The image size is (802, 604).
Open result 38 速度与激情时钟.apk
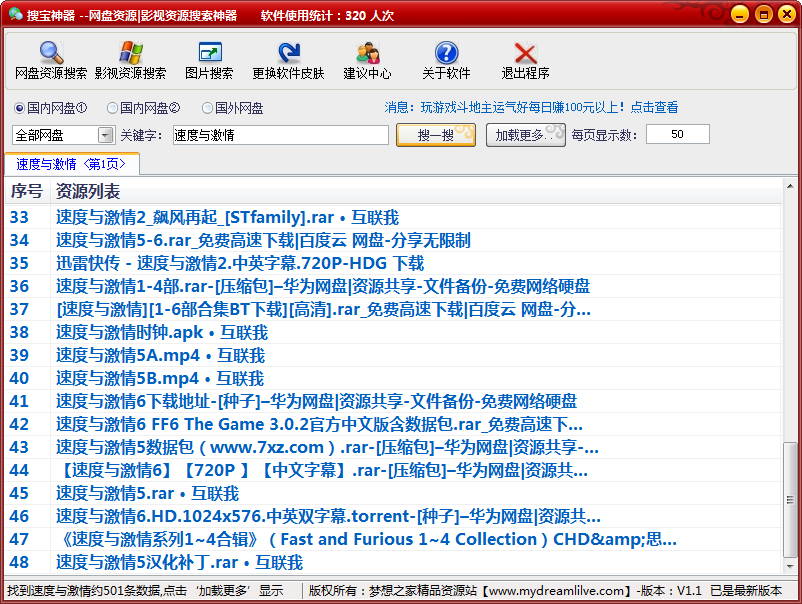(x=162, y=332)
